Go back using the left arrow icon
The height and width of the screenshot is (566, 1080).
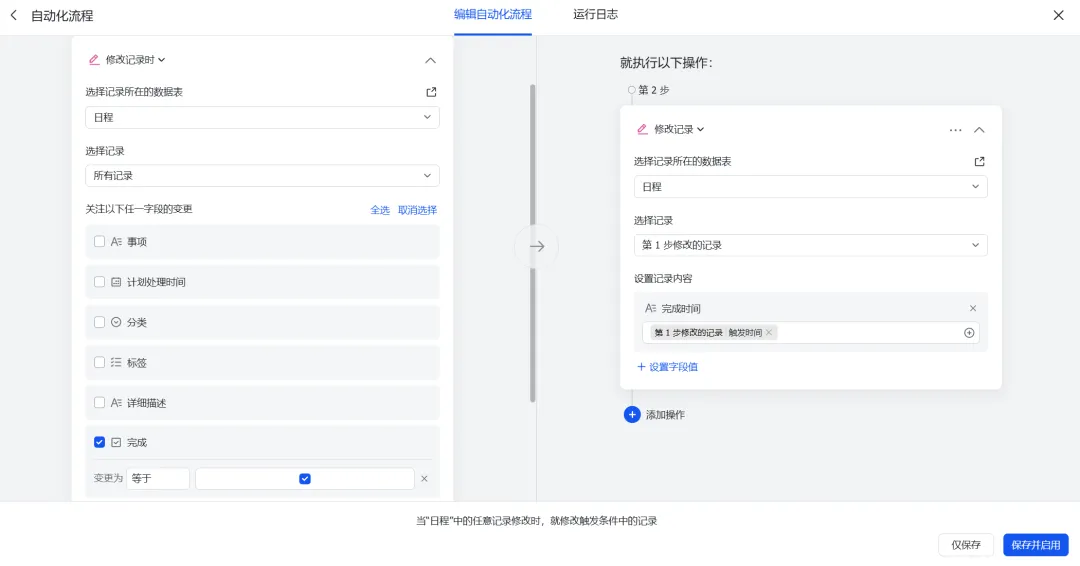pyautogui.click(x=13, y=15)
